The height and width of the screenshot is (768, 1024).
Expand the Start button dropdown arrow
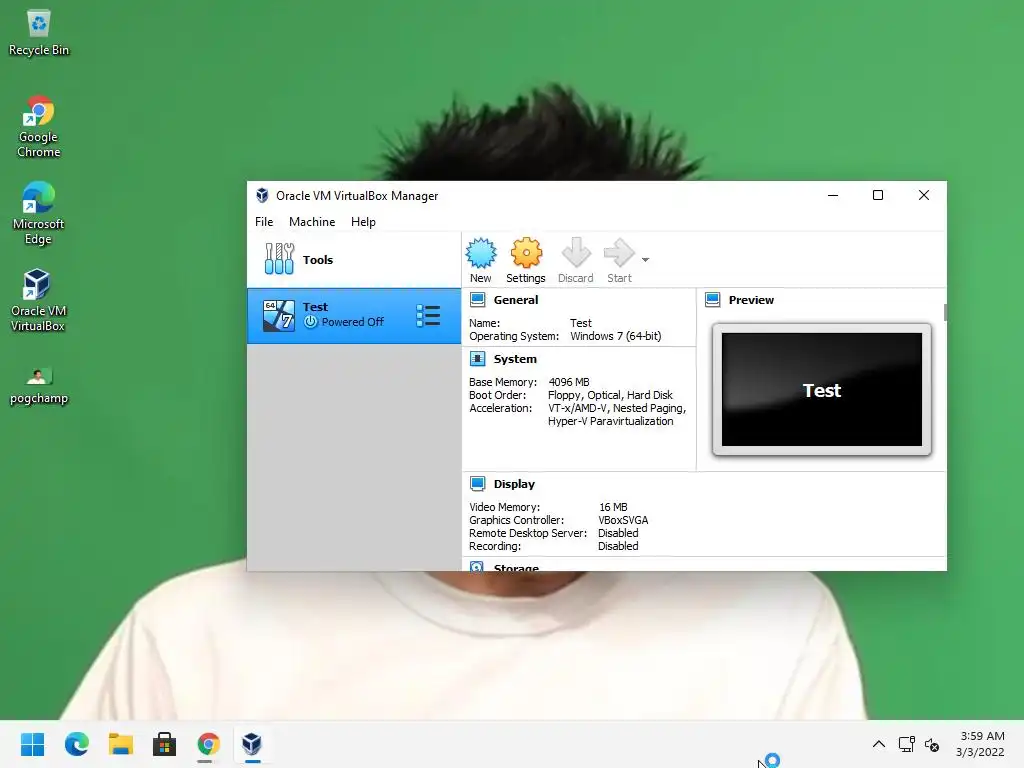point(645,260)
